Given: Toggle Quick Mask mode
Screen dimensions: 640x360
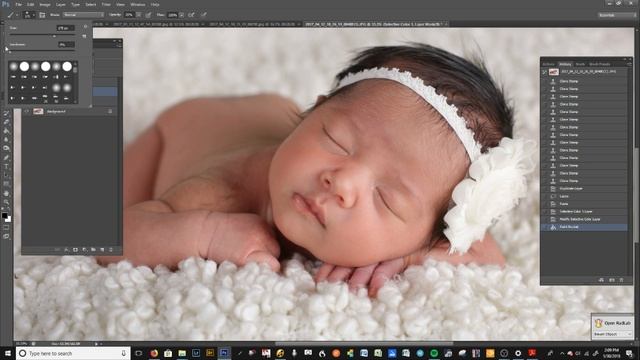Looking at the screenshot, I should pyautogui.click(x=6, y=228).
